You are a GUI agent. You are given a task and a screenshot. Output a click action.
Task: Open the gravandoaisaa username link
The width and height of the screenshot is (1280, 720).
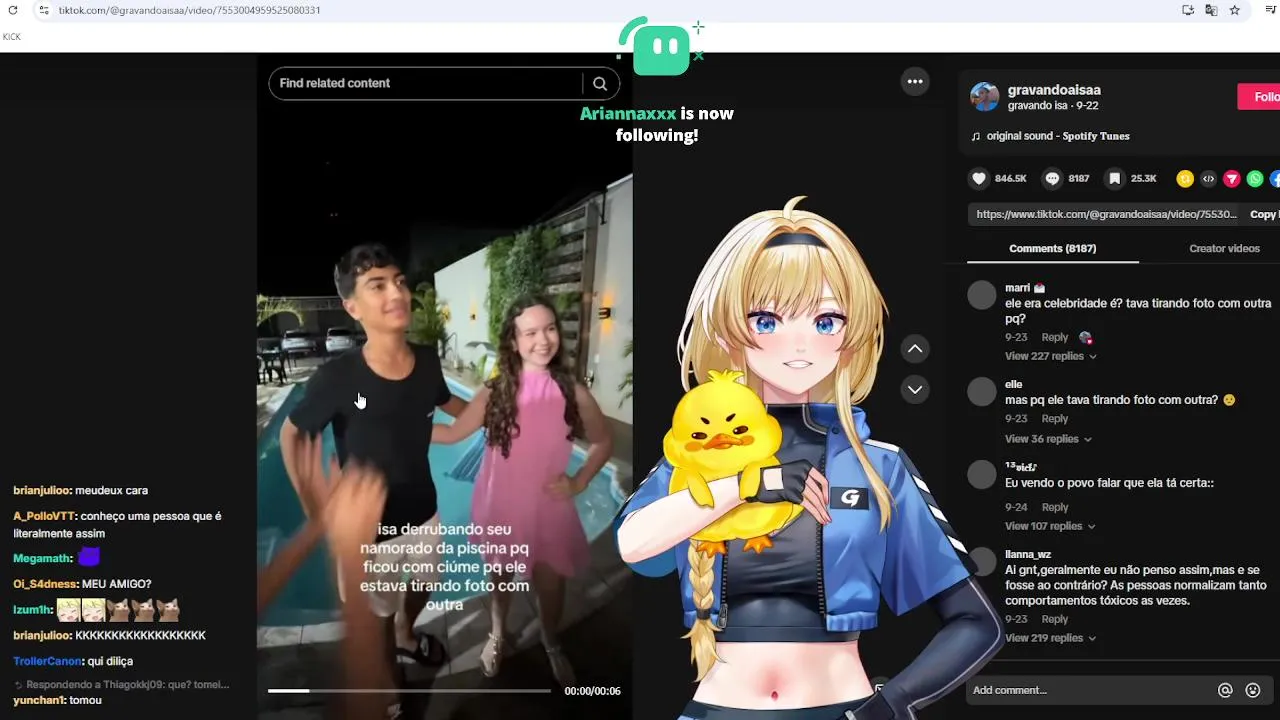(x=1054, y=90)
